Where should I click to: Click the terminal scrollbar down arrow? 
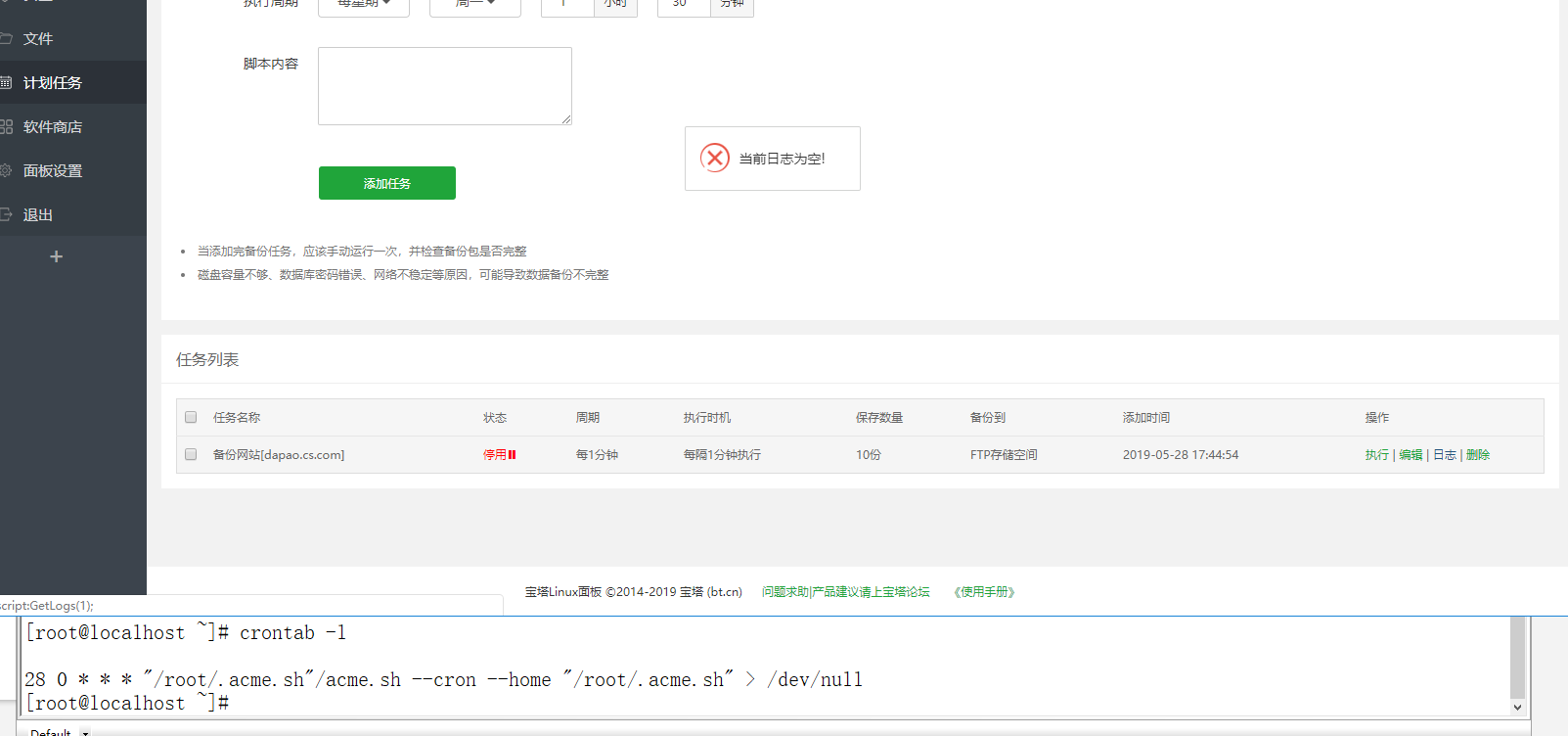click(x=1517, y=708)
